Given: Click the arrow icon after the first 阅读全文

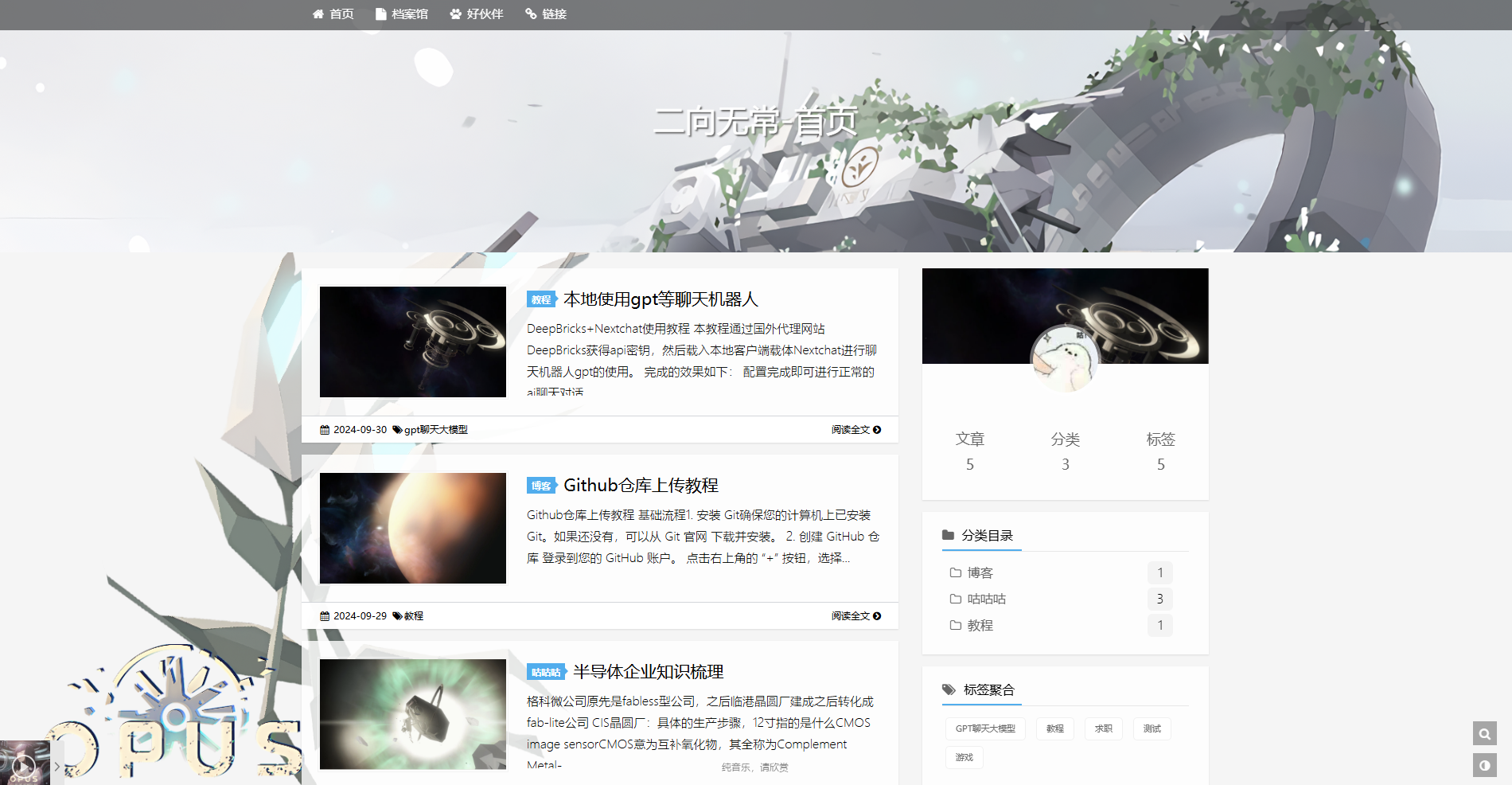Looking at the screenshot, I should 877,430.
